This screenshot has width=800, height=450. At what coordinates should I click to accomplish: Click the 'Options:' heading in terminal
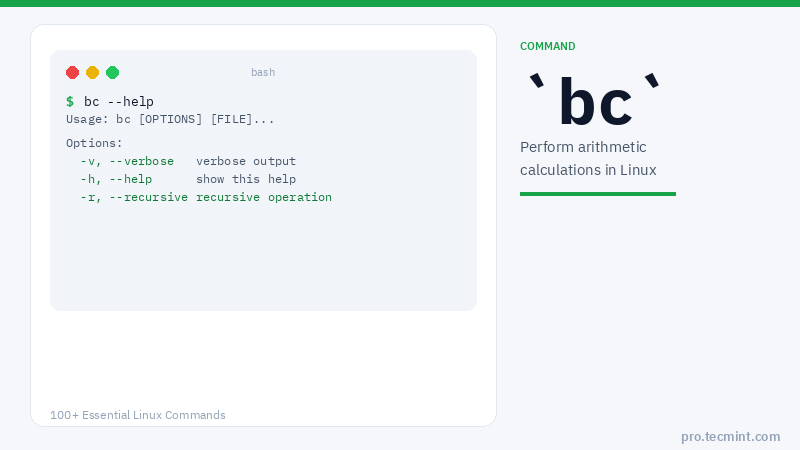[x=94, y=143]
